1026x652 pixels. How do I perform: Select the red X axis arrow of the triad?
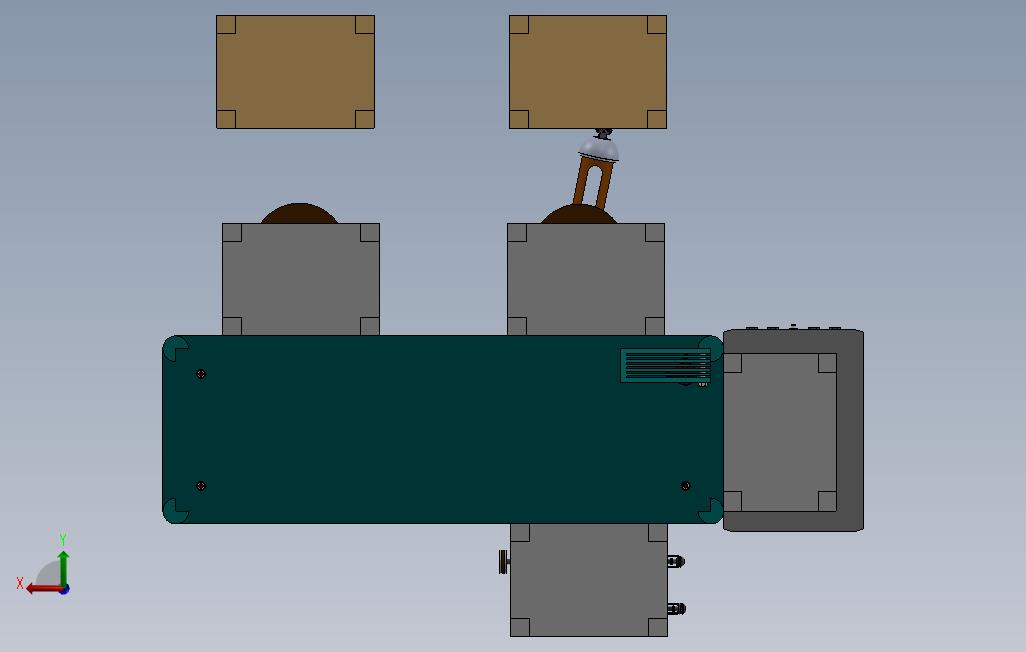point(43,589)
